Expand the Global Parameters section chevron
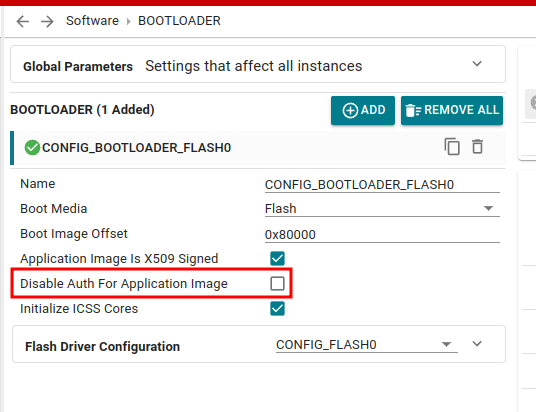536x412 pixels. pos(477,64)
